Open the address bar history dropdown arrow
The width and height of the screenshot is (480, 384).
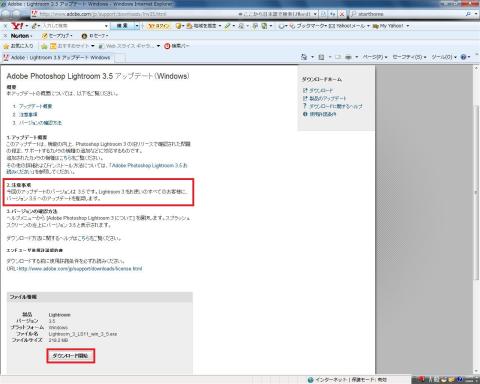[315, 14]
